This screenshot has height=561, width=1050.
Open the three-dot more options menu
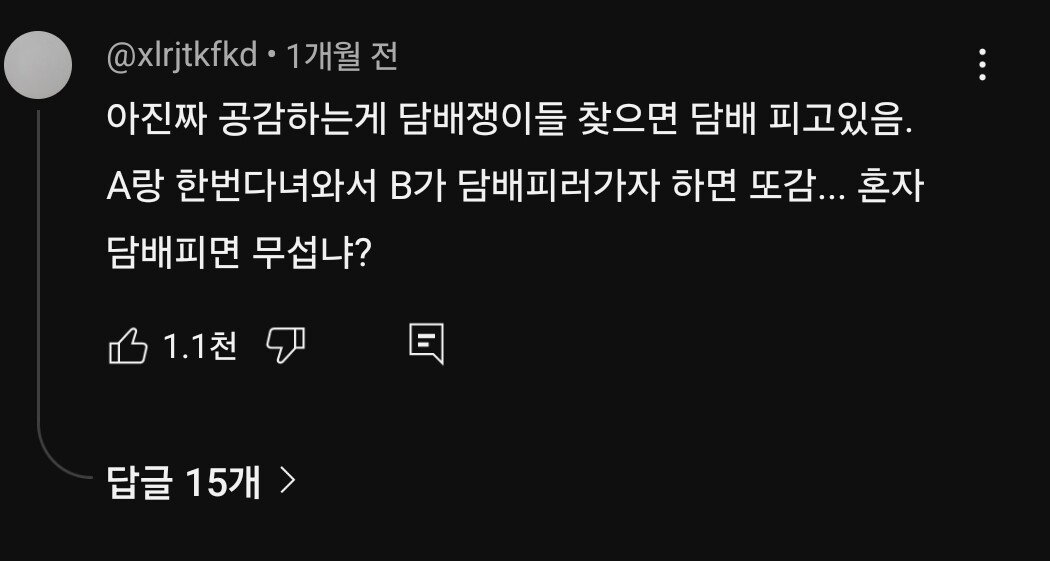[x=982, y=65]
